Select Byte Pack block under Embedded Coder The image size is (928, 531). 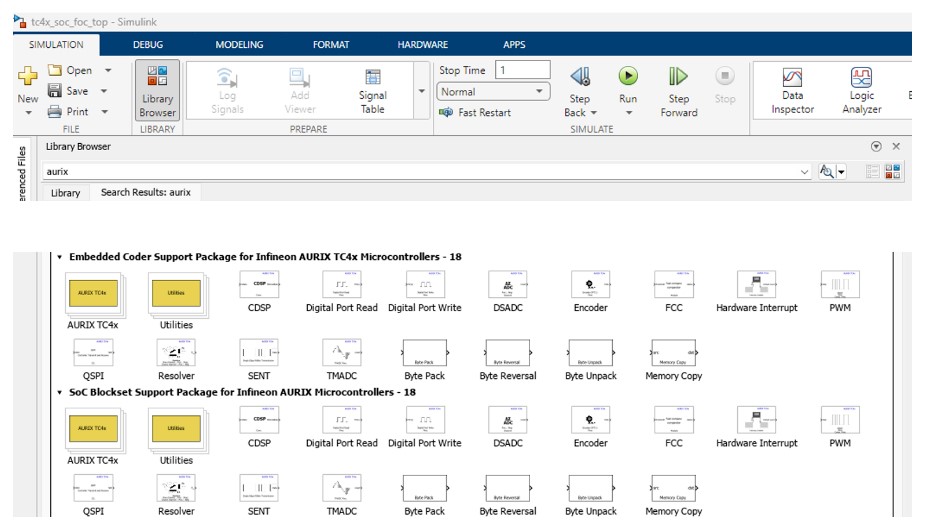point(424,359)
